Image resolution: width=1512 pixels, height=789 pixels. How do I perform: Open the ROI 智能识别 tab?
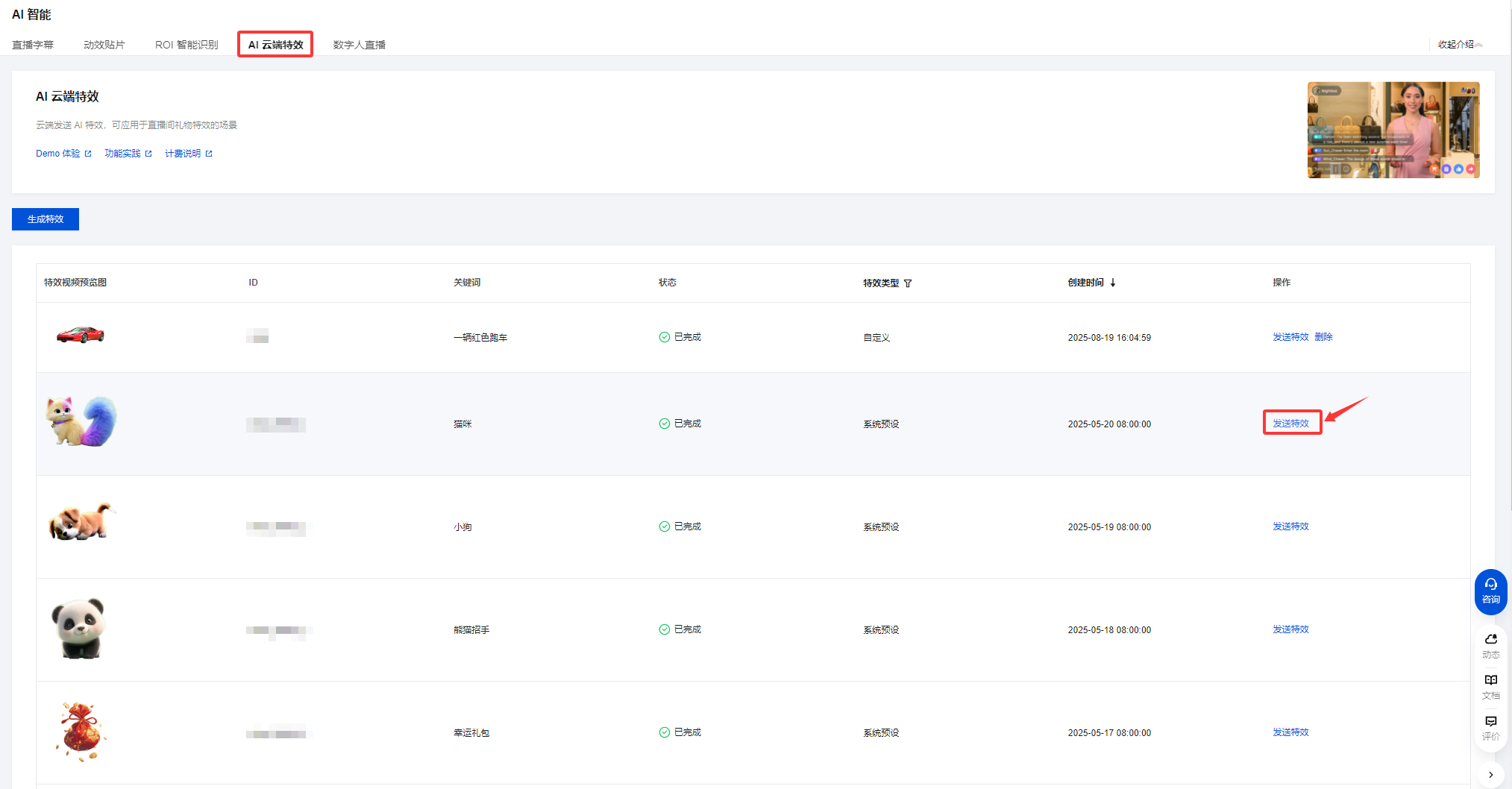(x=186, y=45)
